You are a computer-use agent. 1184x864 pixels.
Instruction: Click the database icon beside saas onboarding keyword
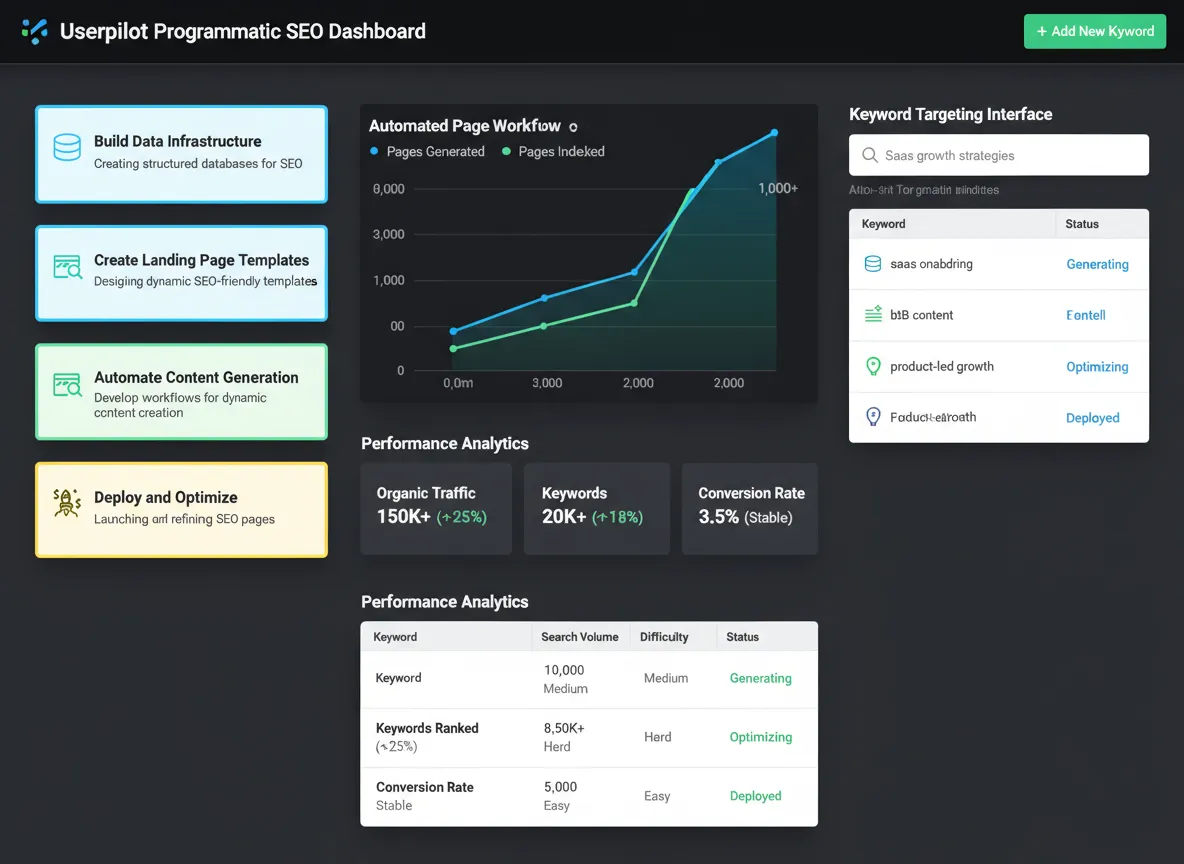[x=872, y=264]
